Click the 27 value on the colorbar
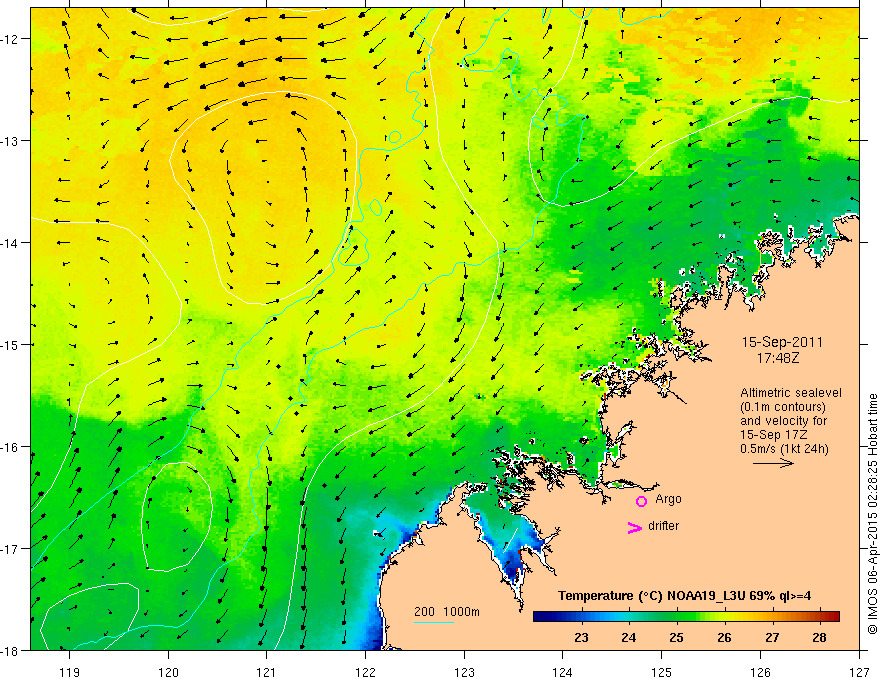The width and height of the screenshot is (880, 680). (772, 637)
